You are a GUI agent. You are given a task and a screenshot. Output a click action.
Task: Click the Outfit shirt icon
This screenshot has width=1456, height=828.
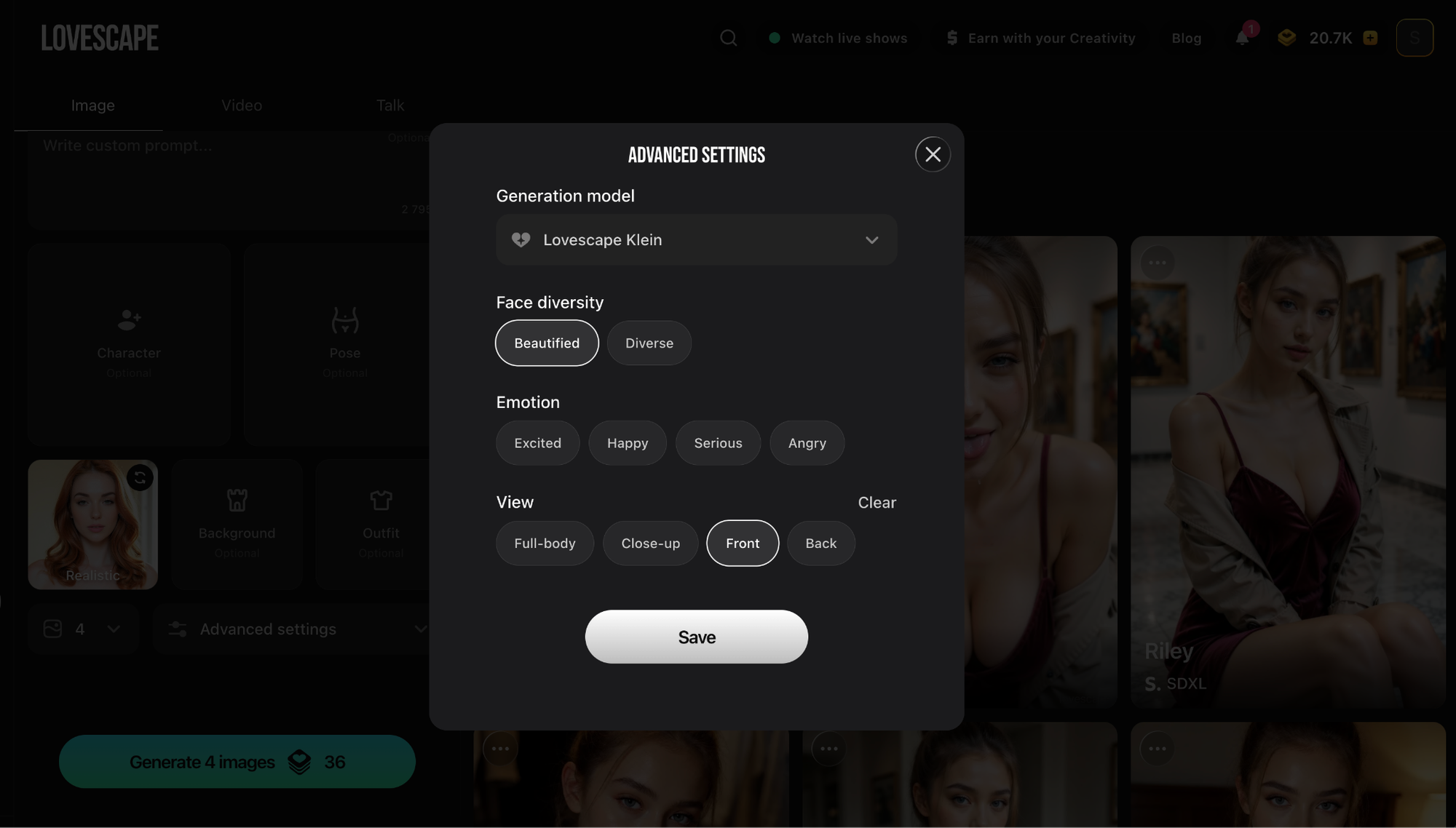(381, 500)
